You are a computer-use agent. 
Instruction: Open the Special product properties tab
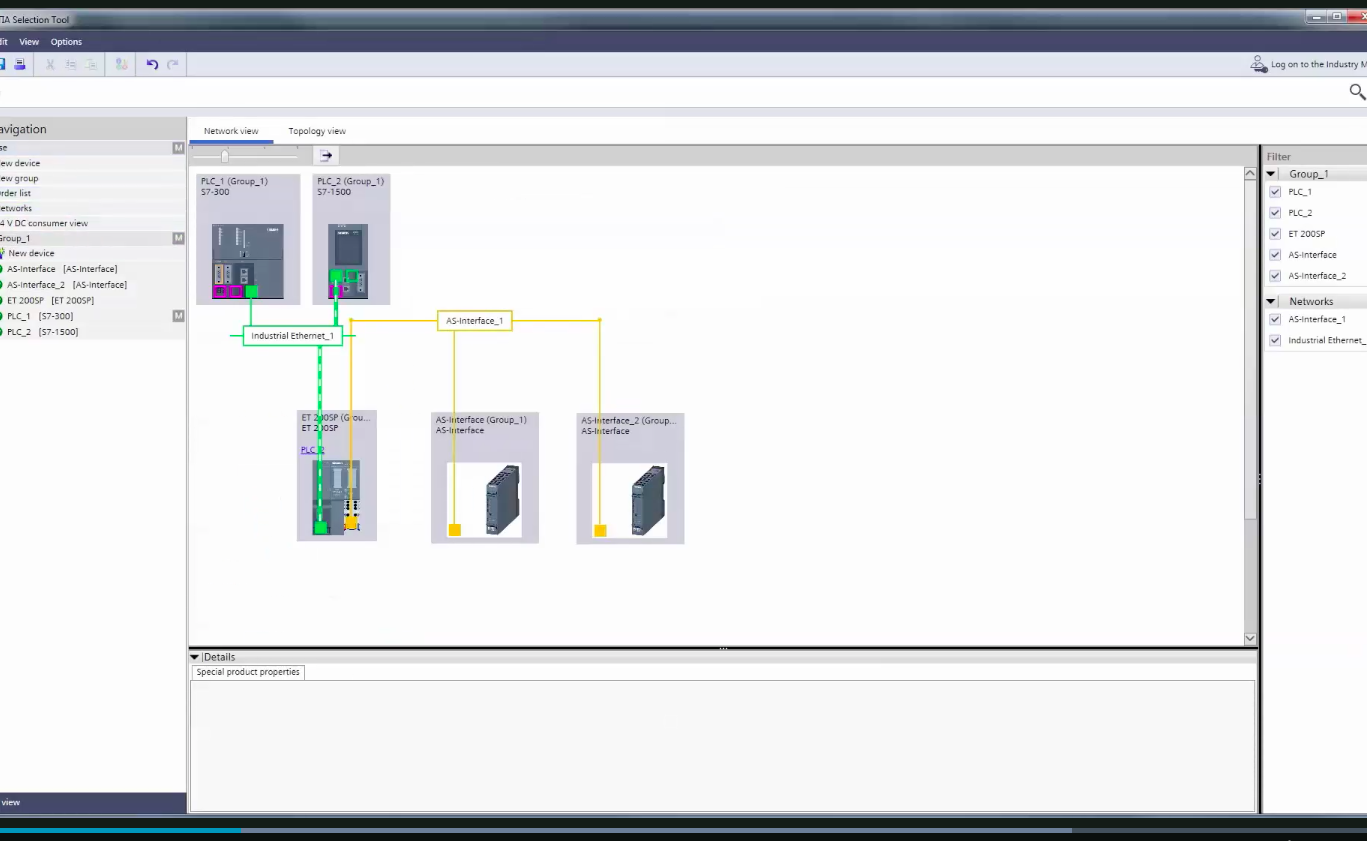247,672
